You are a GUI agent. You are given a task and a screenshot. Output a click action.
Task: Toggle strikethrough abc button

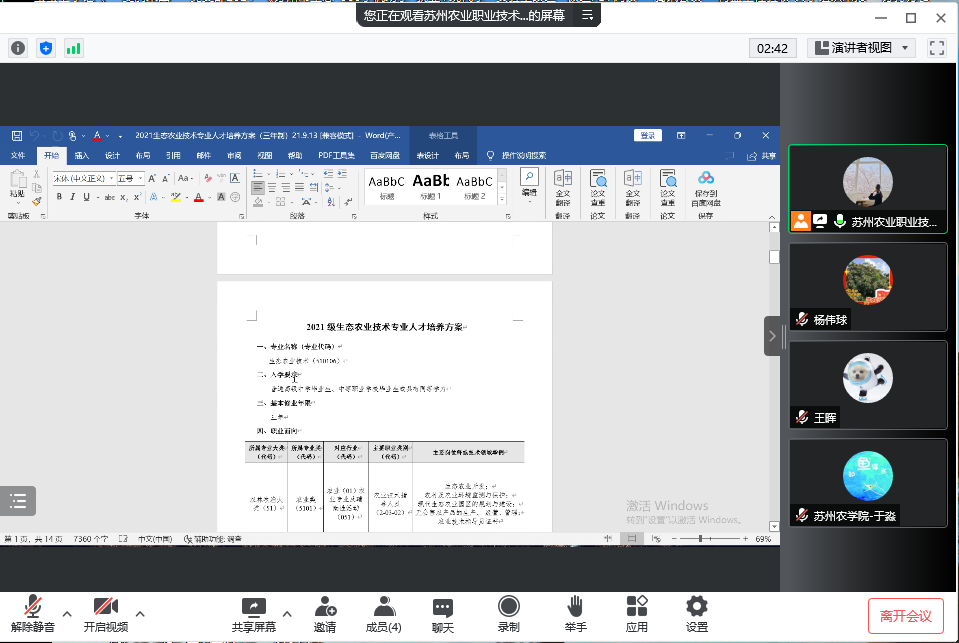click(109, 197)
